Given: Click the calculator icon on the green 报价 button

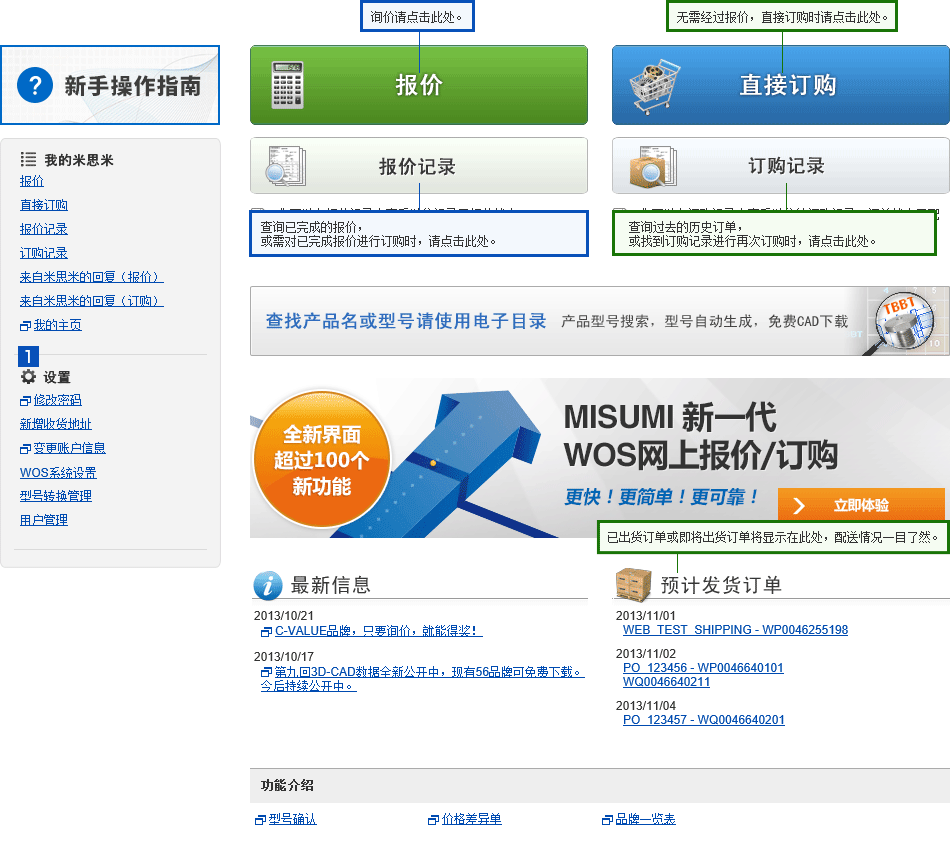Looking at the screenshot, I should click(287, 85).
